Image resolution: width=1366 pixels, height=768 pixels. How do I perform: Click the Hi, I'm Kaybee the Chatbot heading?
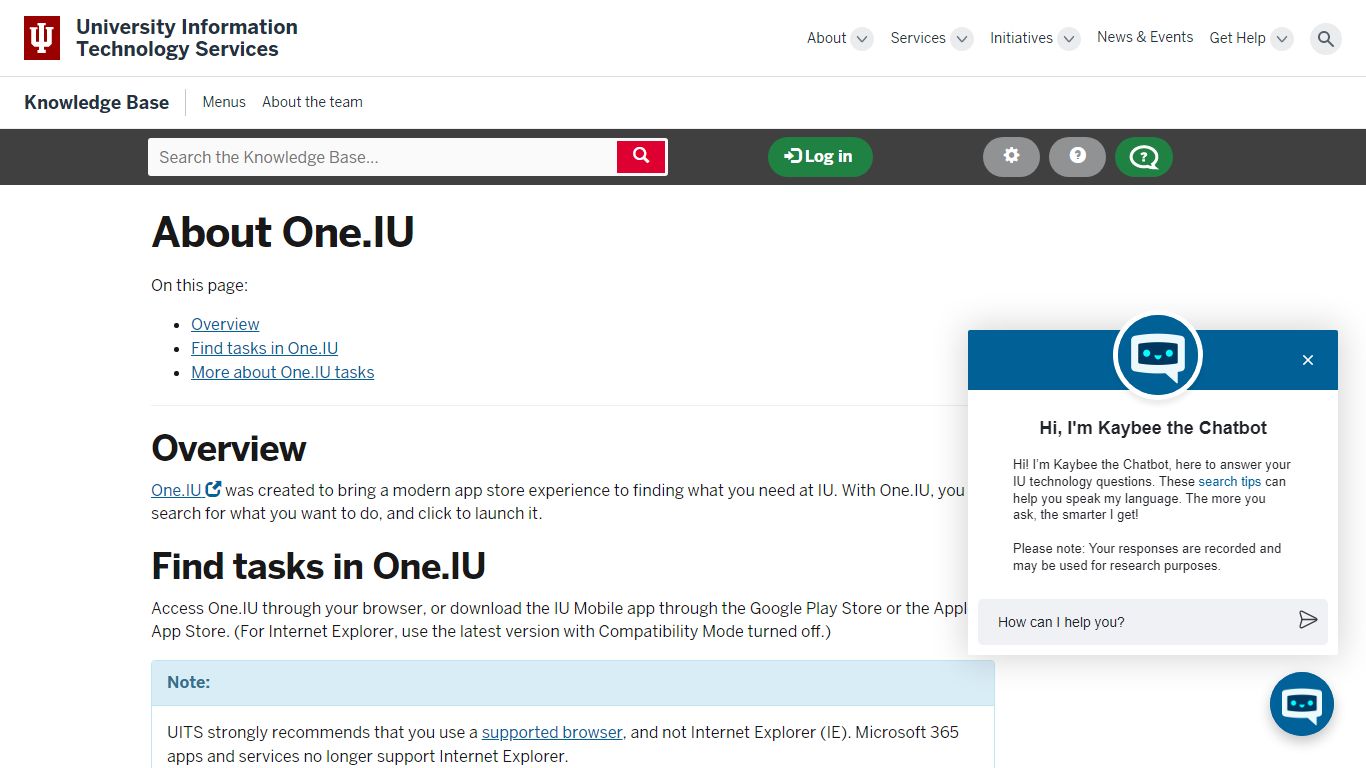pos(1153,428)
